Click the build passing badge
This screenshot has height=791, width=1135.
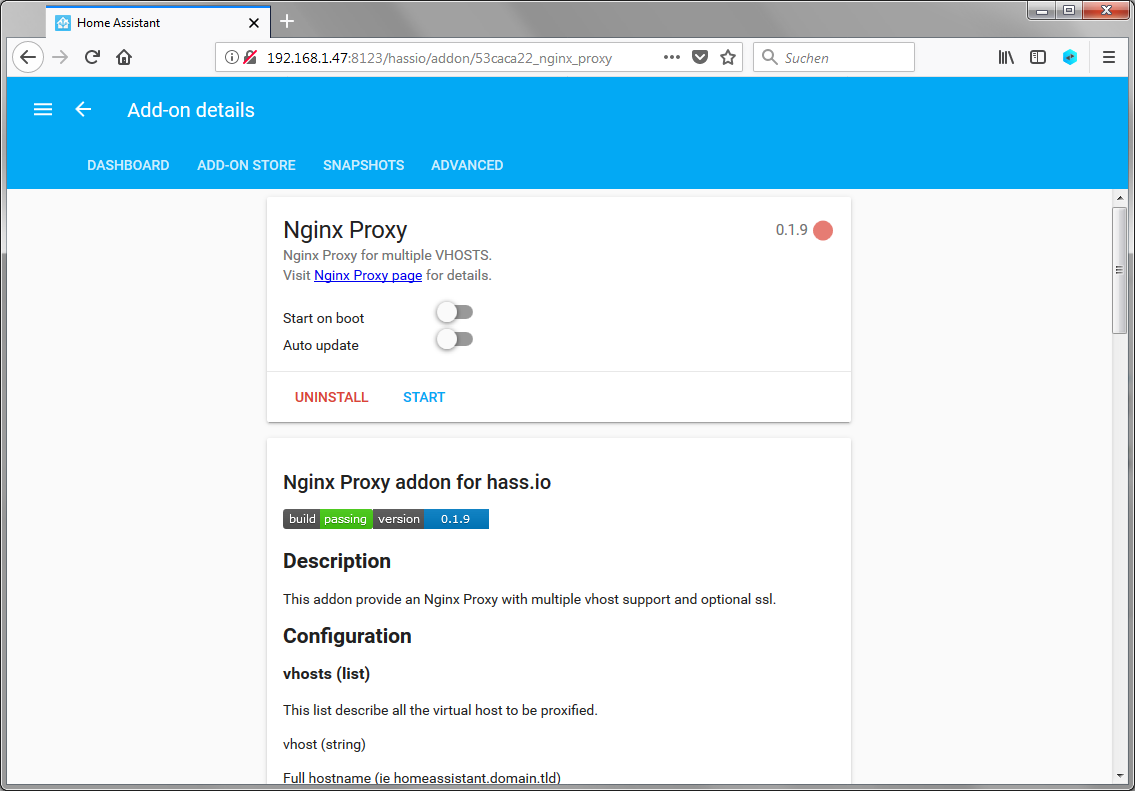(x=327, y=519)
